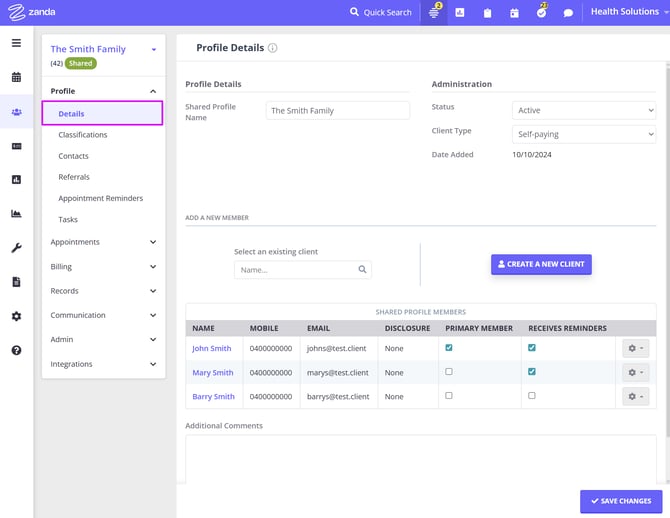Click the Shared Profile Name input field
The image size is (670, 518).
tap(338, 111)
